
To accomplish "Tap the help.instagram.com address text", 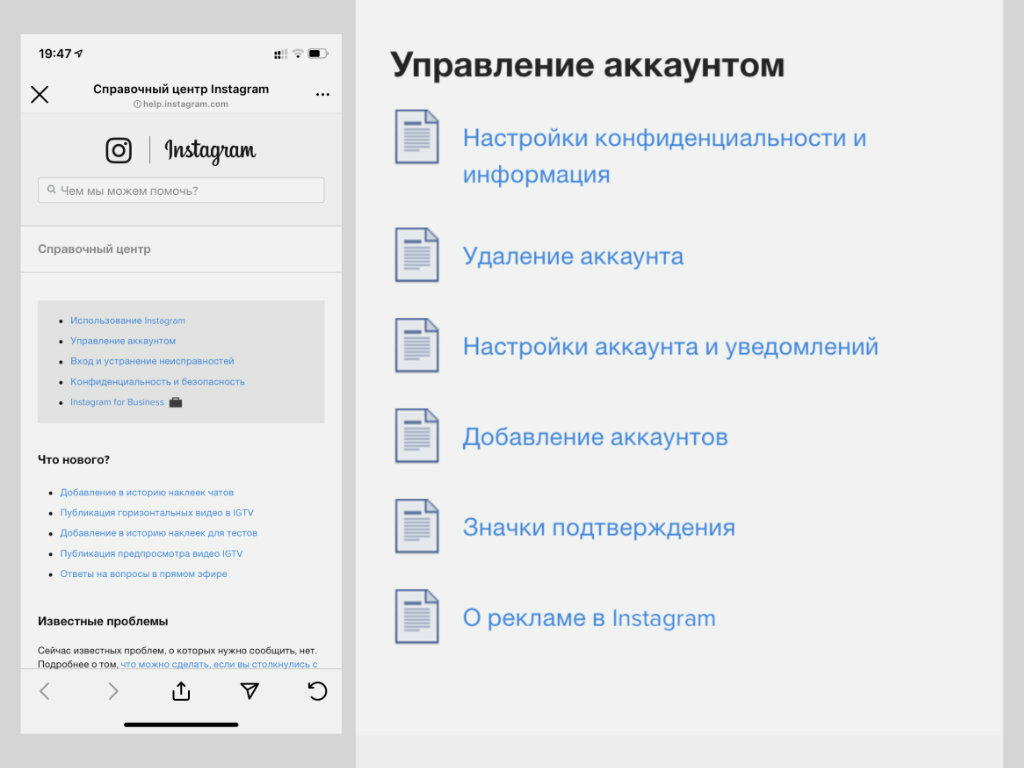I will click(x=185, y=104).
